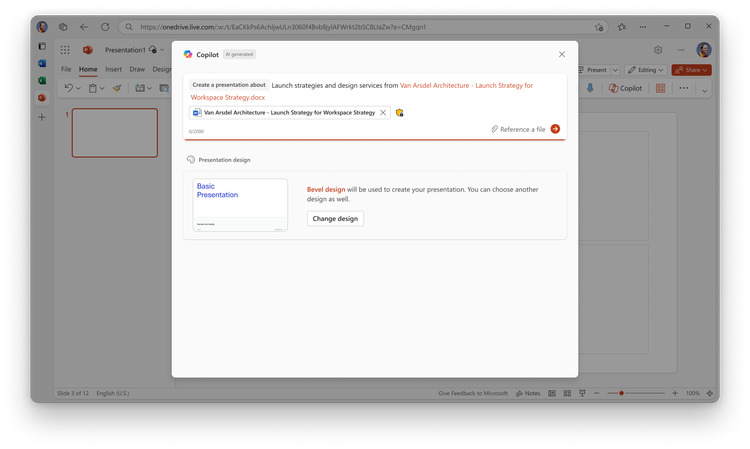The image size is (750, 449).
Task: Toggle the Notes pane in the status bar
Action: click(528, 394)
